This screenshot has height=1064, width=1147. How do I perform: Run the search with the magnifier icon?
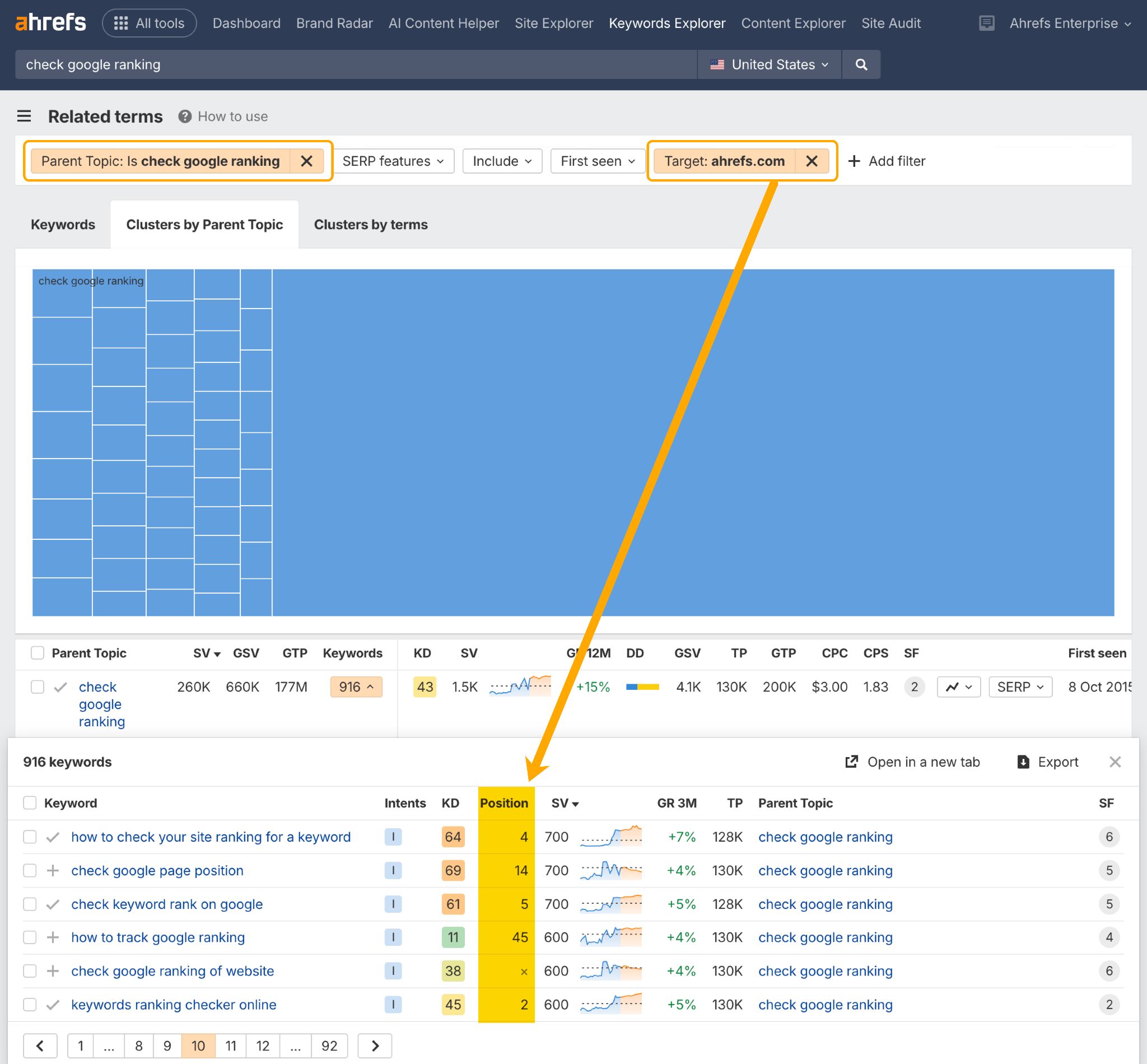861,64
